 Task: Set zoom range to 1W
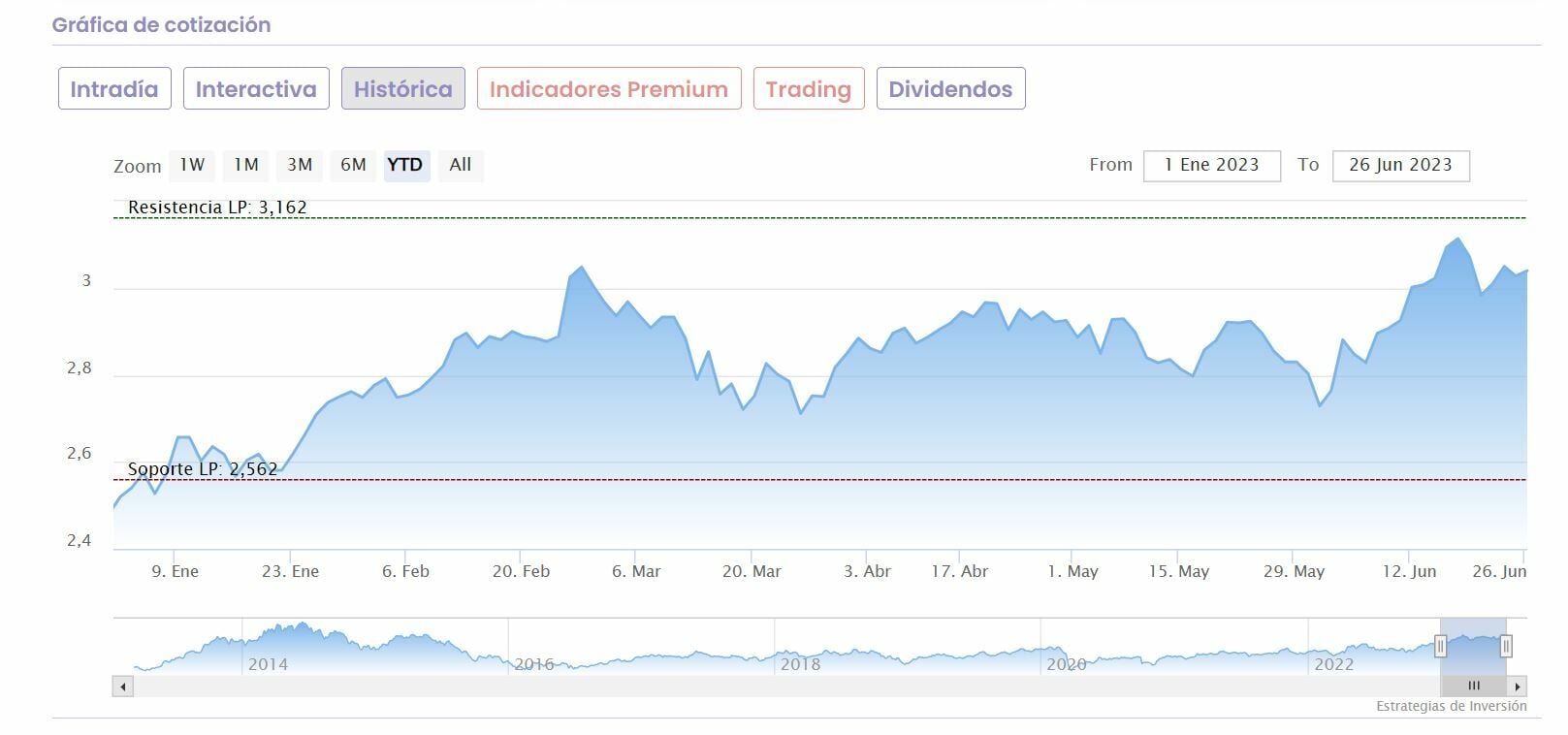(x=192, y=165)
